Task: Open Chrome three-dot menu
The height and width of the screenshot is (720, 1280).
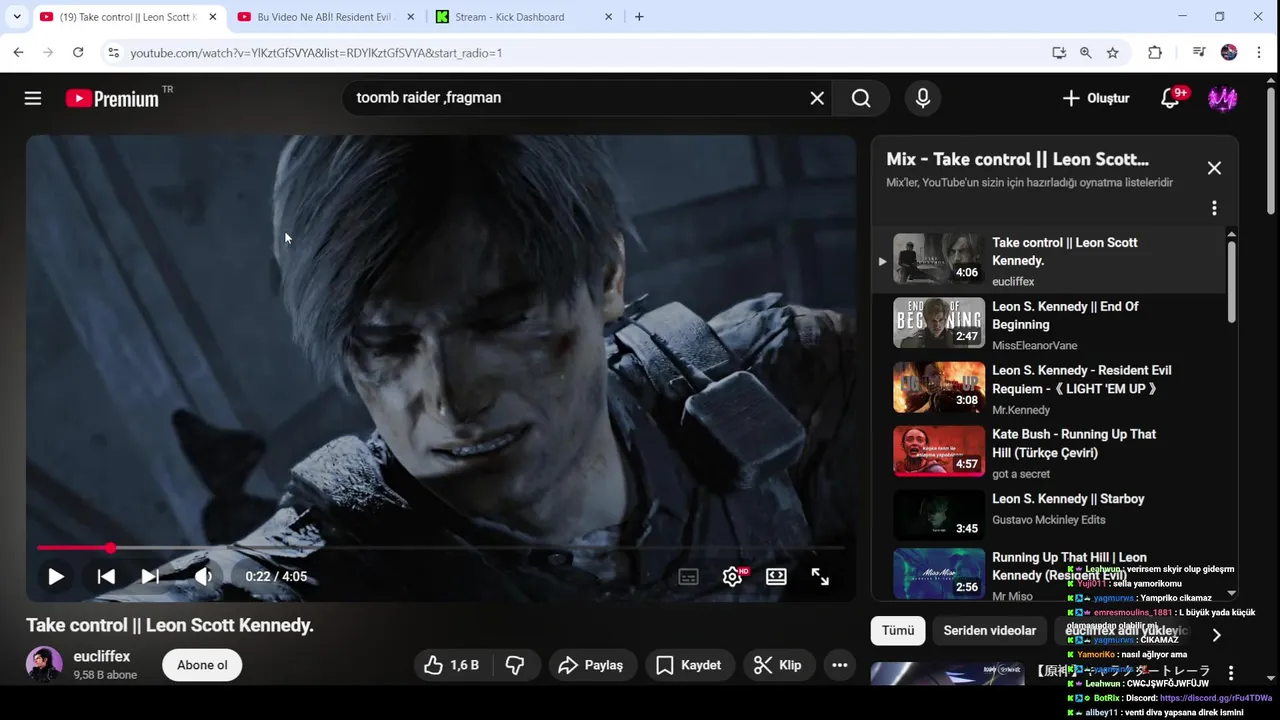Action: 1258,53
